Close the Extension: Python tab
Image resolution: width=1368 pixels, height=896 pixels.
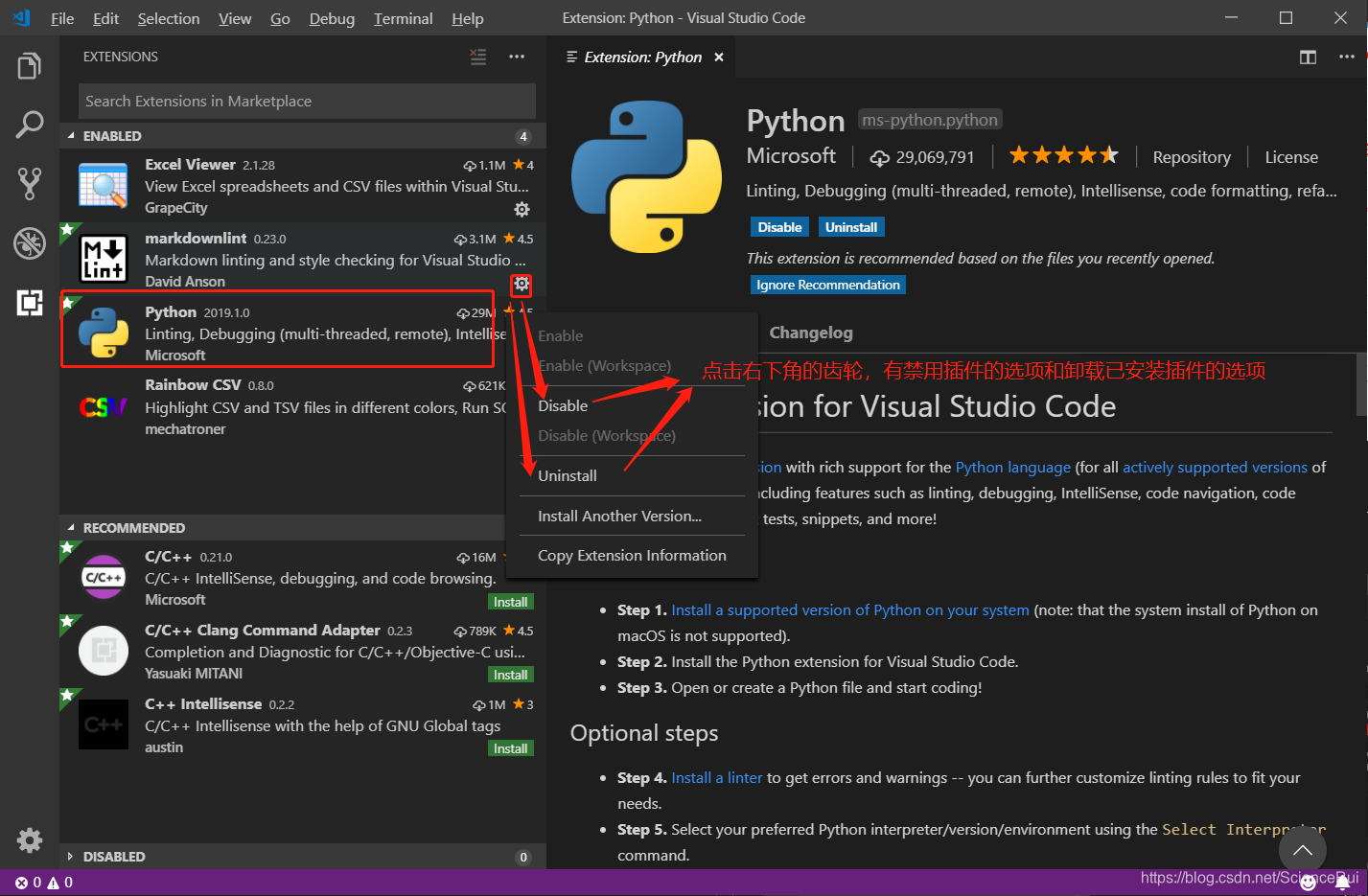(719, 57)
